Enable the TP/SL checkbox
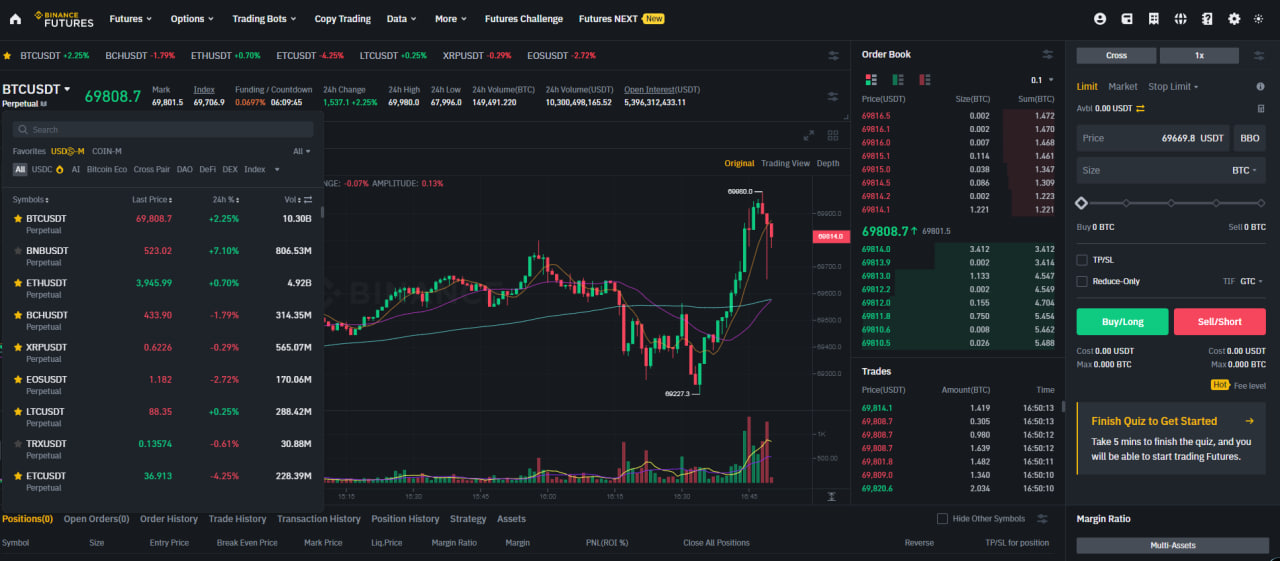Viewport: 1280px width, 561px height. pos(1082,260)
